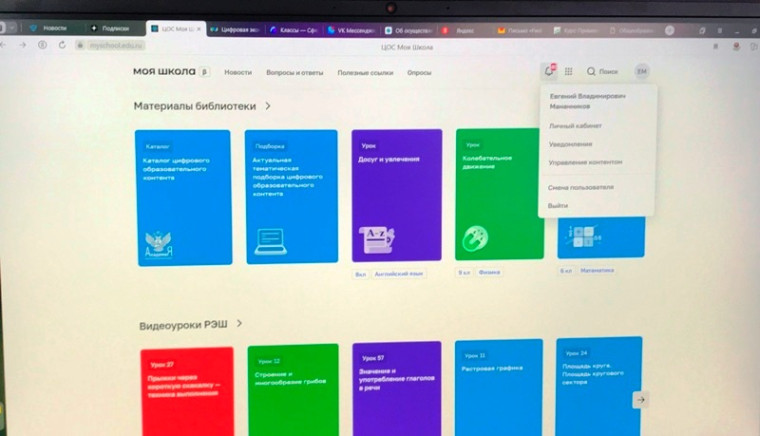Open the apps grid icon
This screenshot has width=760, height=436.
tap(569, 72)
